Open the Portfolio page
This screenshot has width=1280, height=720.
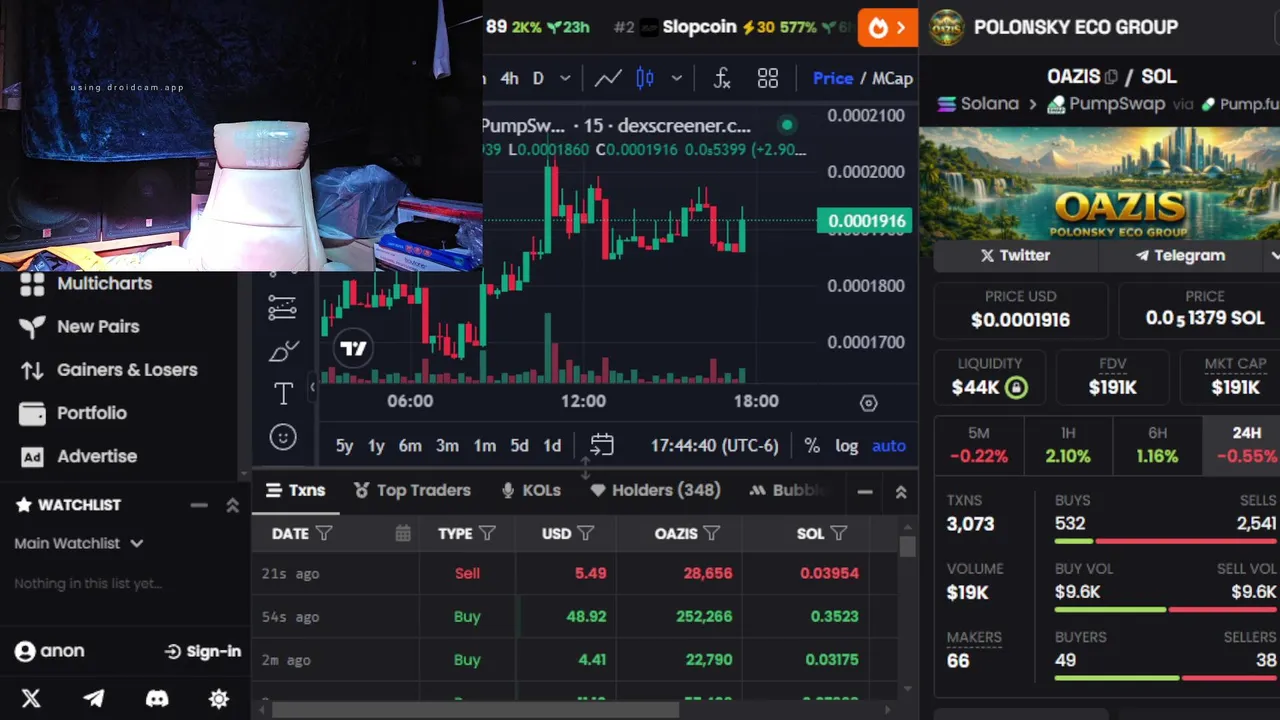(73, 412)
